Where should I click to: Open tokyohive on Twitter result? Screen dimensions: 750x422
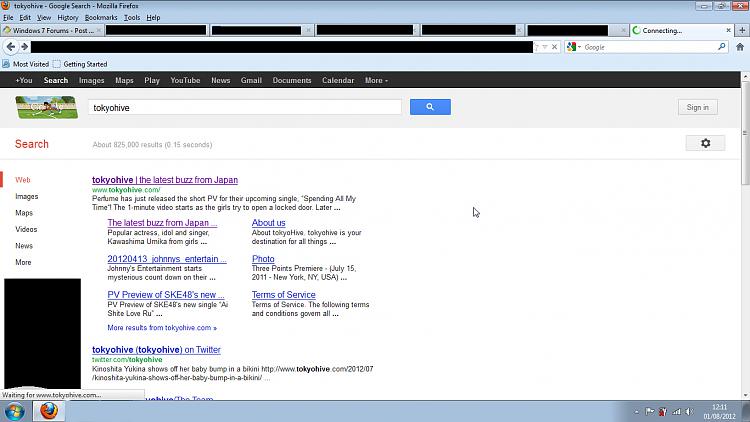(x=156, y=350)
